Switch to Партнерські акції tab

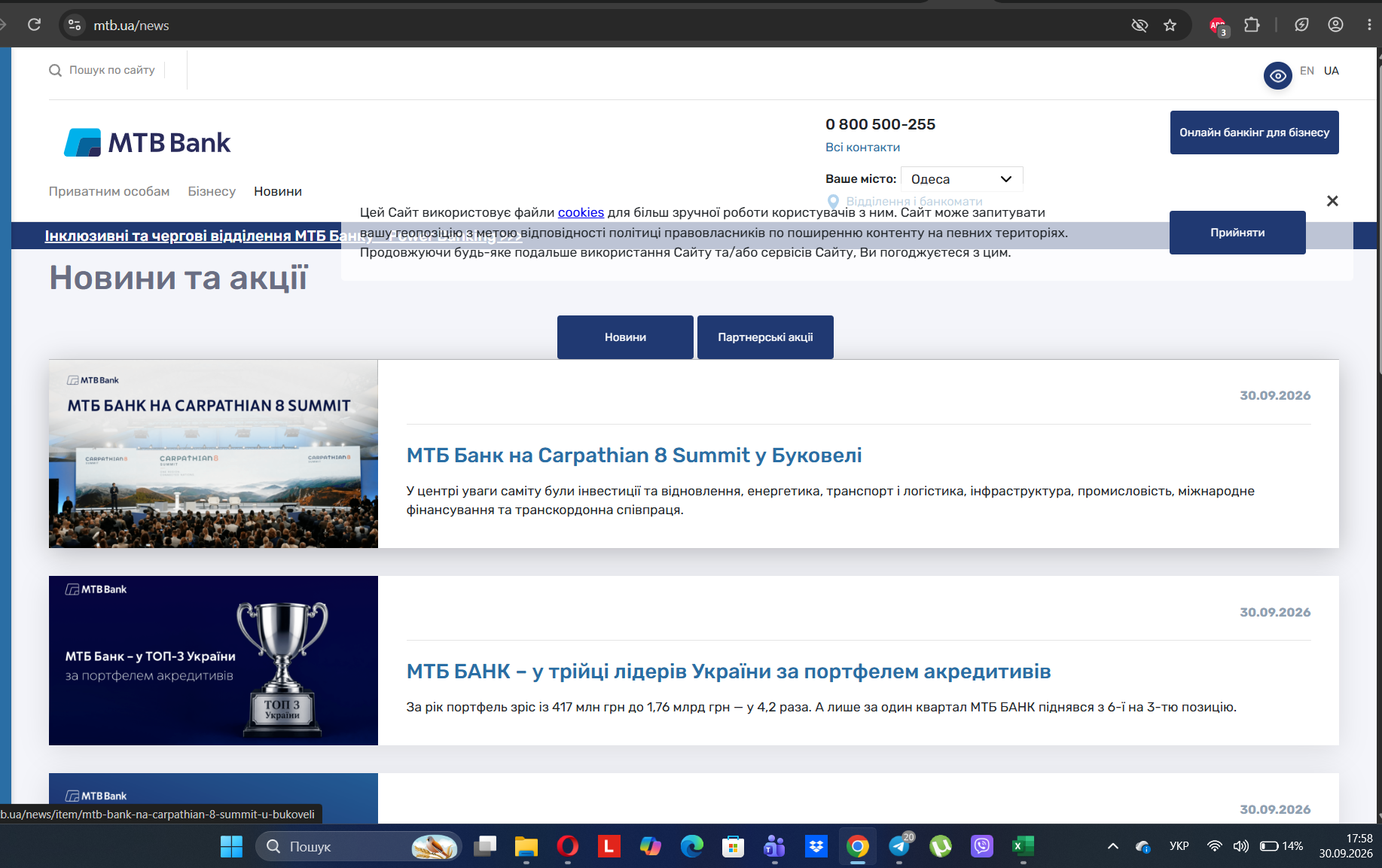point(765,337)
